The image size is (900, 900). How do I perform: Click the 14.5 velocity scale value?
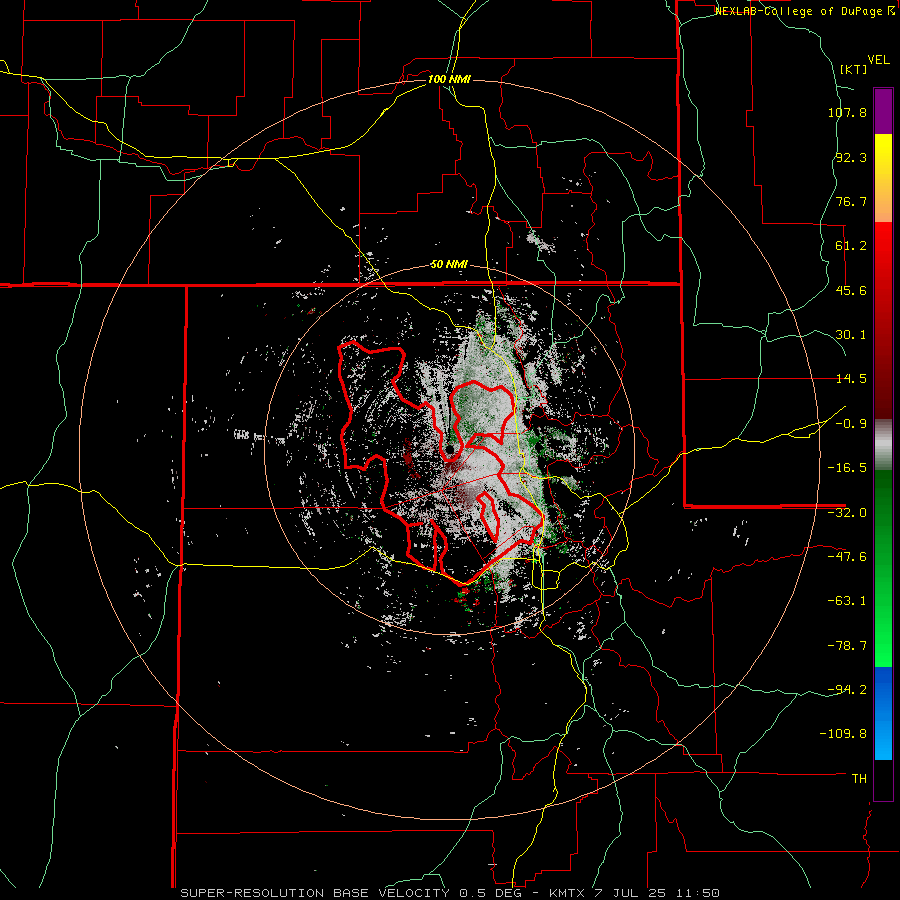tap(851, 379)
